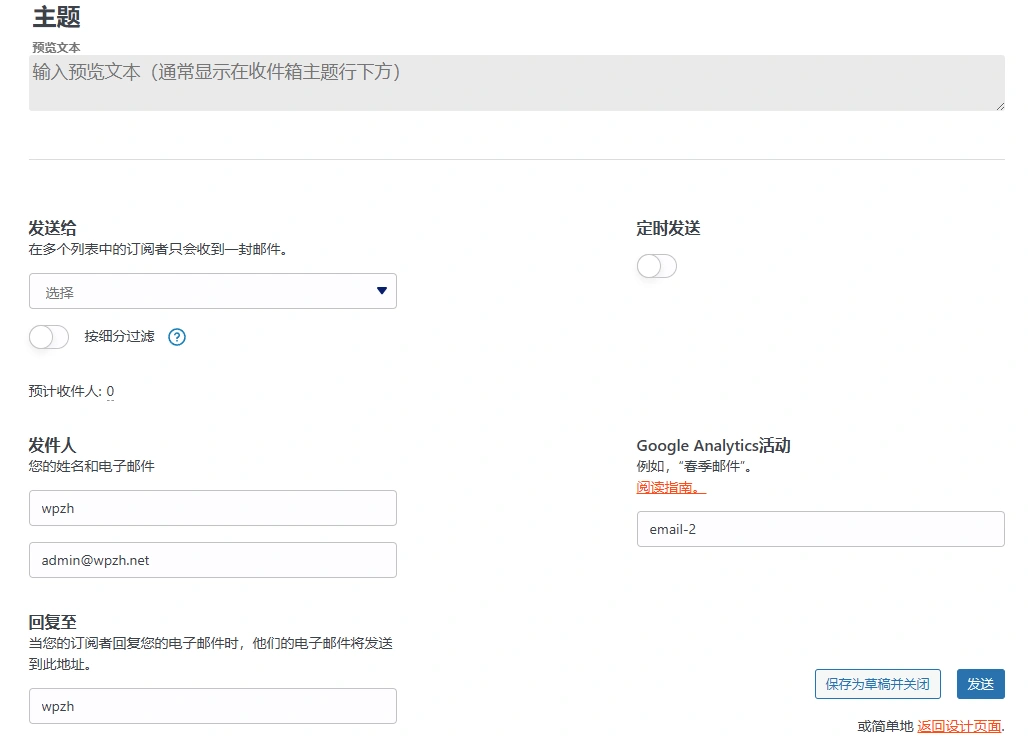
Task: Click the Google Analytics活动 section heading
Action: [x=713, y=445]
